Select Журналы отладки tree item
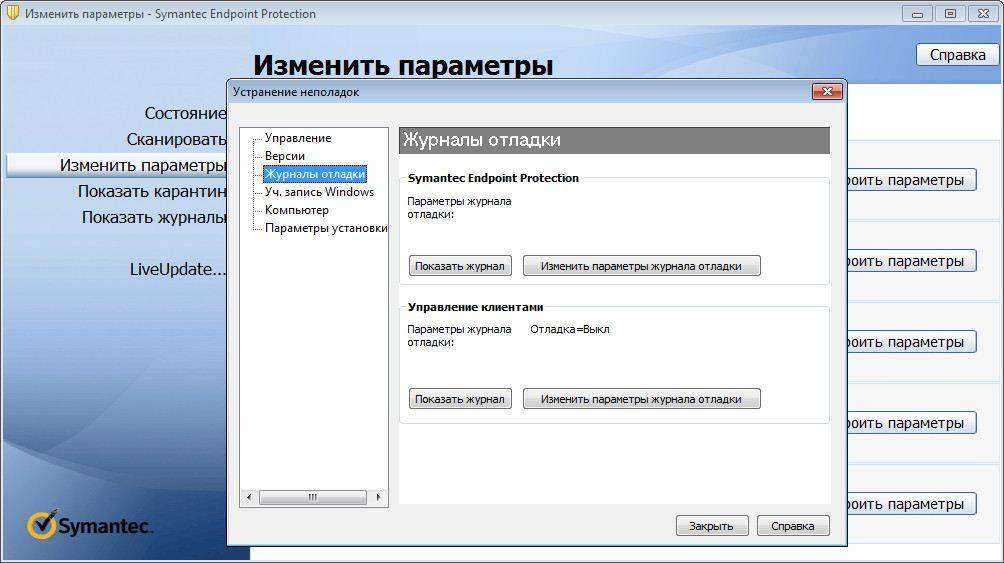The image size is (1004, 563). click(x=314, y=174)
